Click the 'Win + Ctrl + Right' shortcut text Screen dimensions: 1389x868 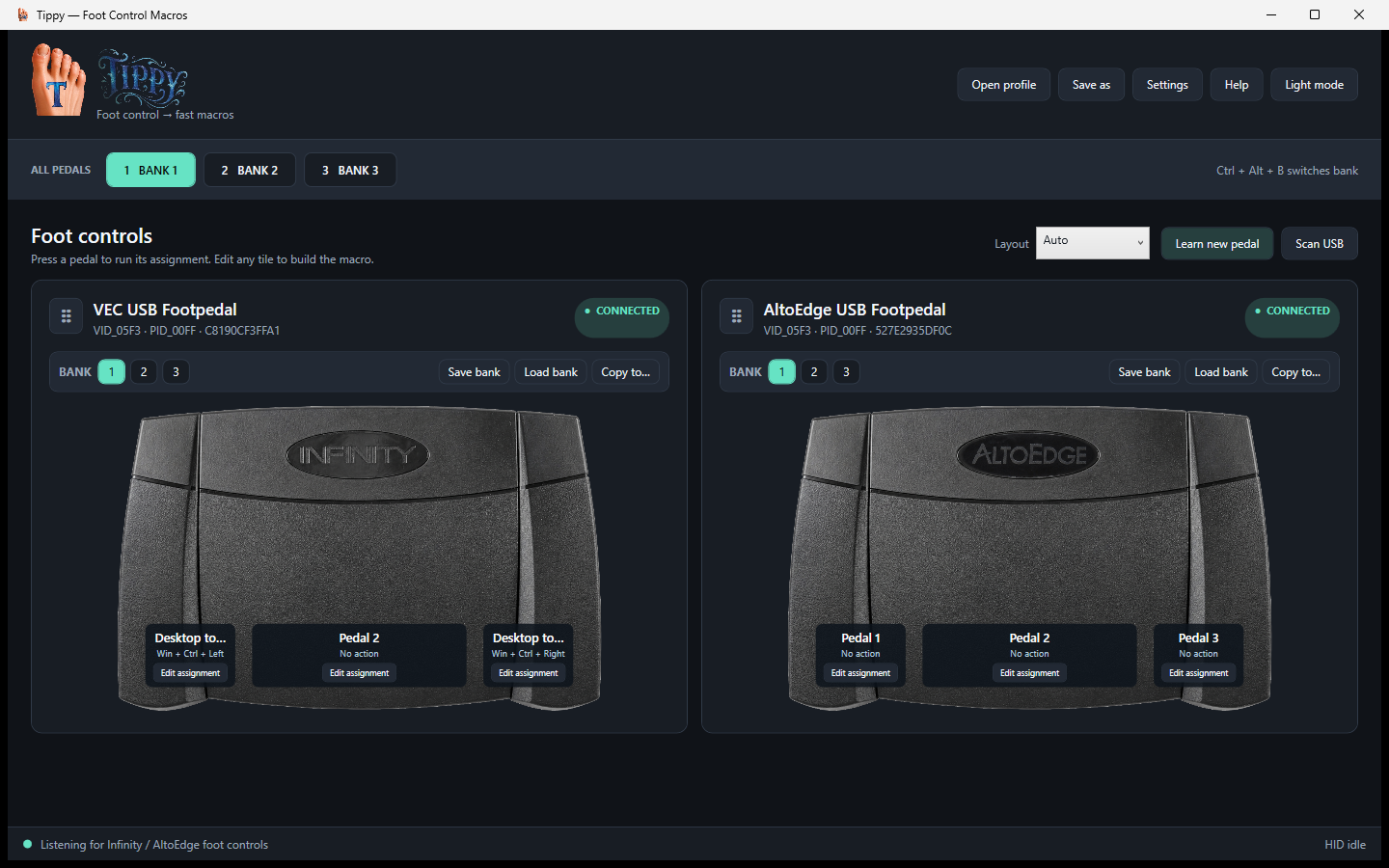pos(529,654)
